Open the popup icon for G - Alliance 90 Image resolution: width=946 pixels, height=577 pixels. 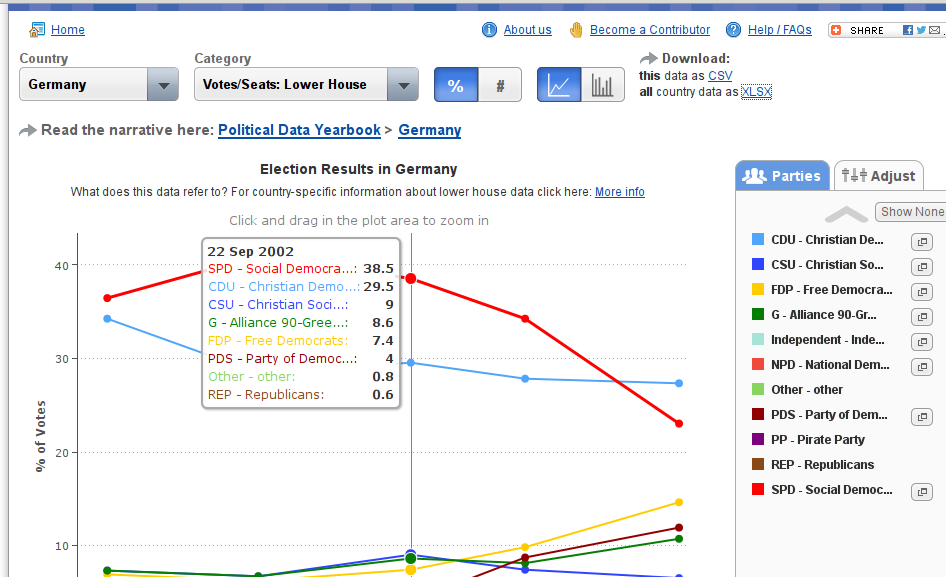pos(922,317)
